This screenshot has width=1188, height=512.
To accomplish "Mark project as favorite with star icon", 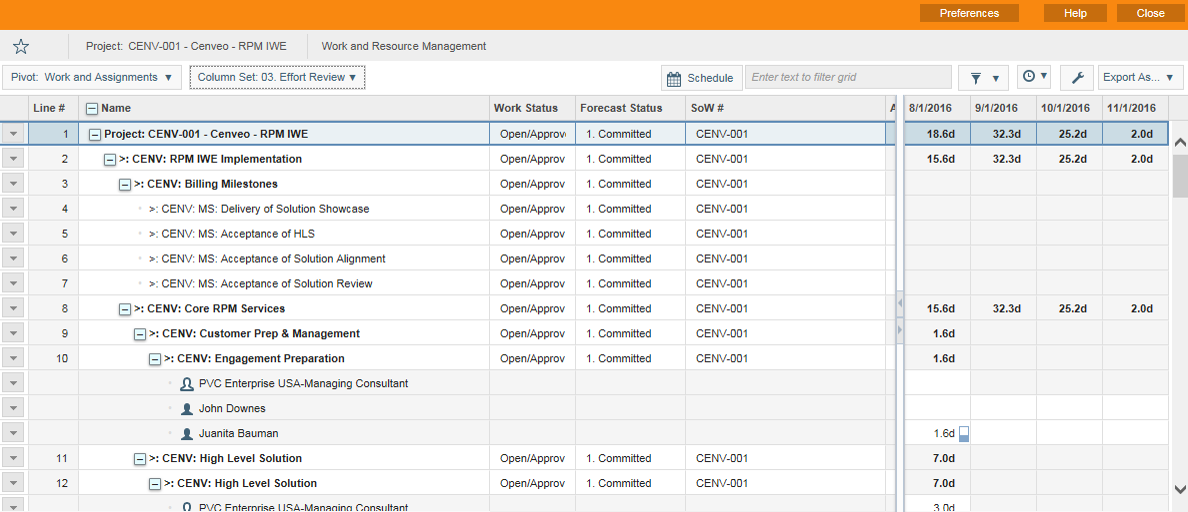I will 21,47.
